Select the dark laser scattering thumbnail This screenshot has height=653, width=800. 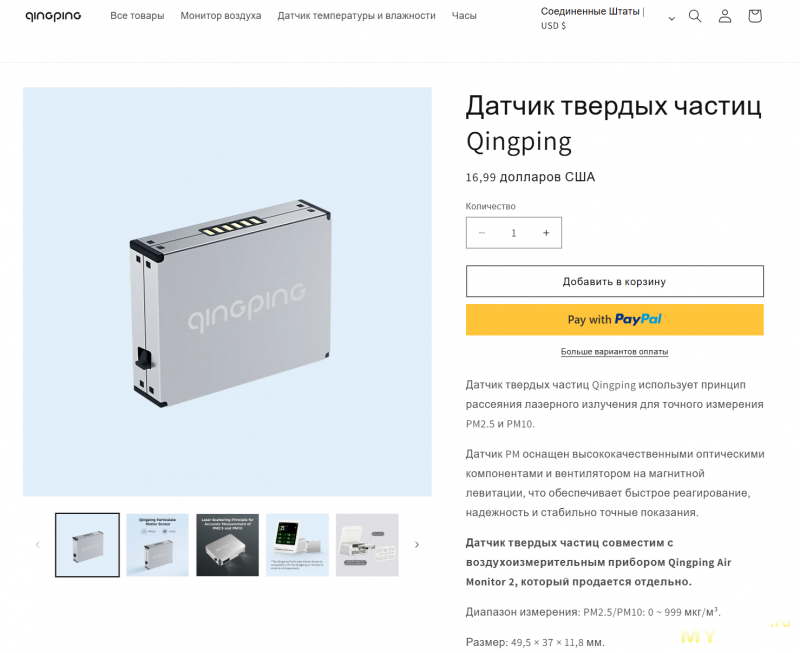point(228,545)
